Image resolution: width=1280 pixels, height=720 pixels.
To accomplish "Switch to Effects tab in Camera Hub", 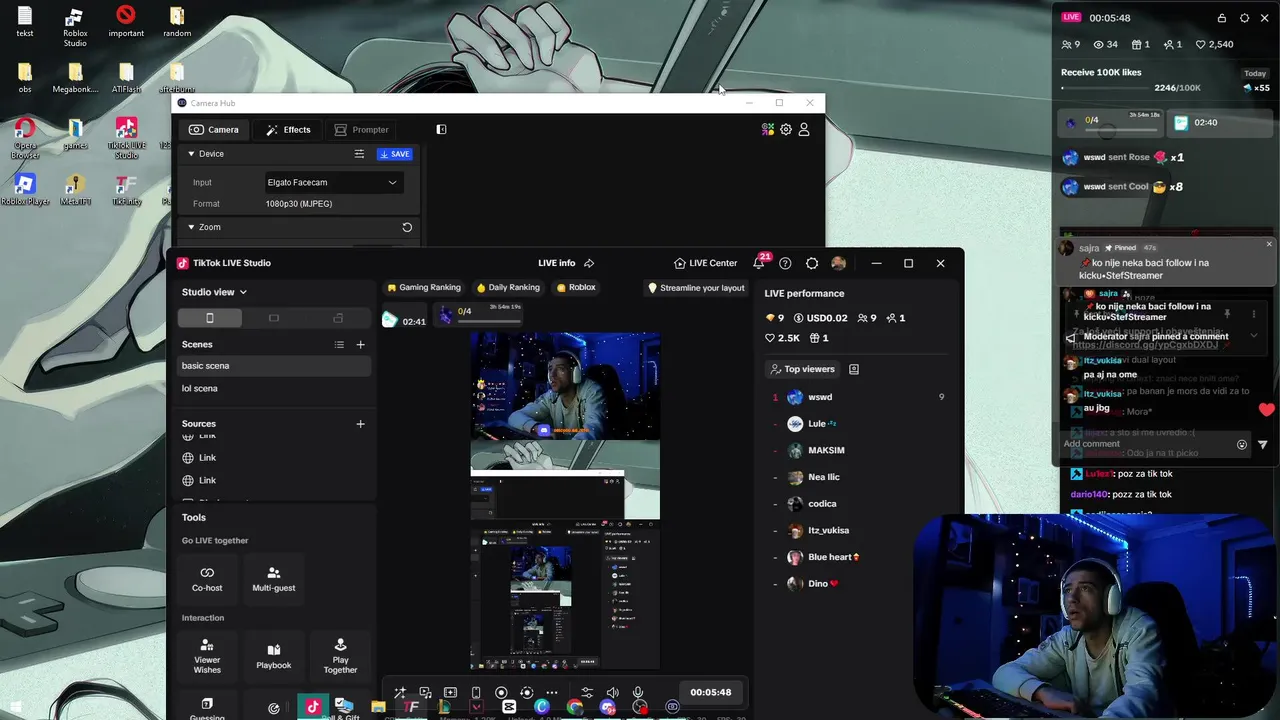I will click(288, 129).
